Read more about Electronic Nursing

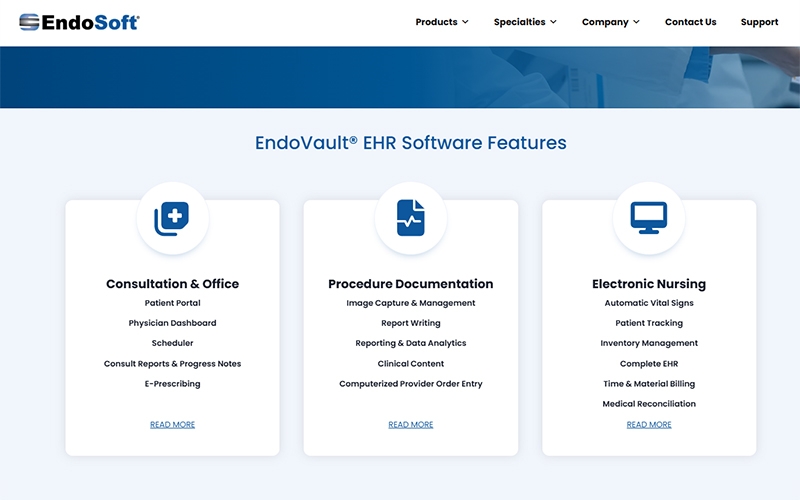point(649,424)
